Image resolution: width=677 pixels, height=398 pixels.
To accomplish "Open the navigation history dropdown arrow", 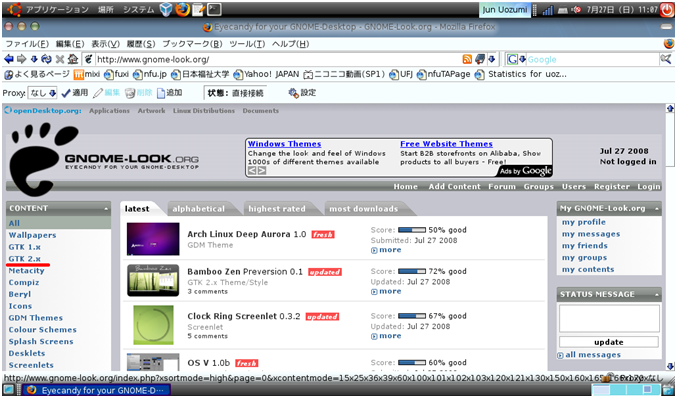I will pyautogui.click(x=34, y=59).
